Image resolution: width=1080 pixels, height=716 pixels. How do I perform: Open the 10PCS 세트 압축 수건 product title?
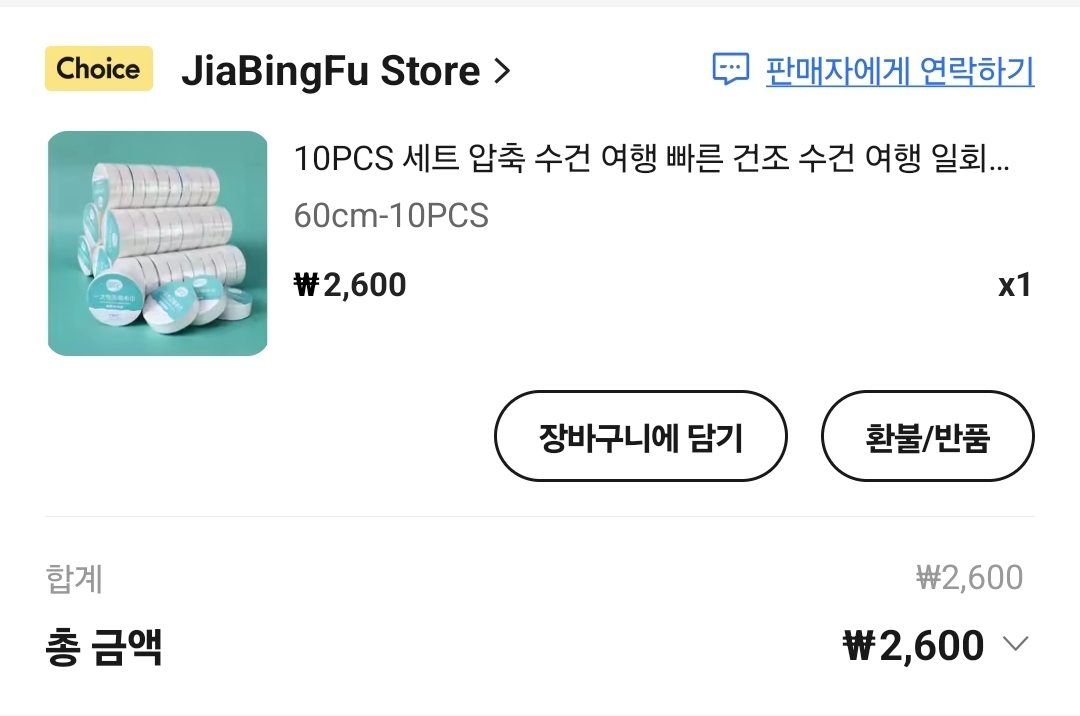click(651, 159)
